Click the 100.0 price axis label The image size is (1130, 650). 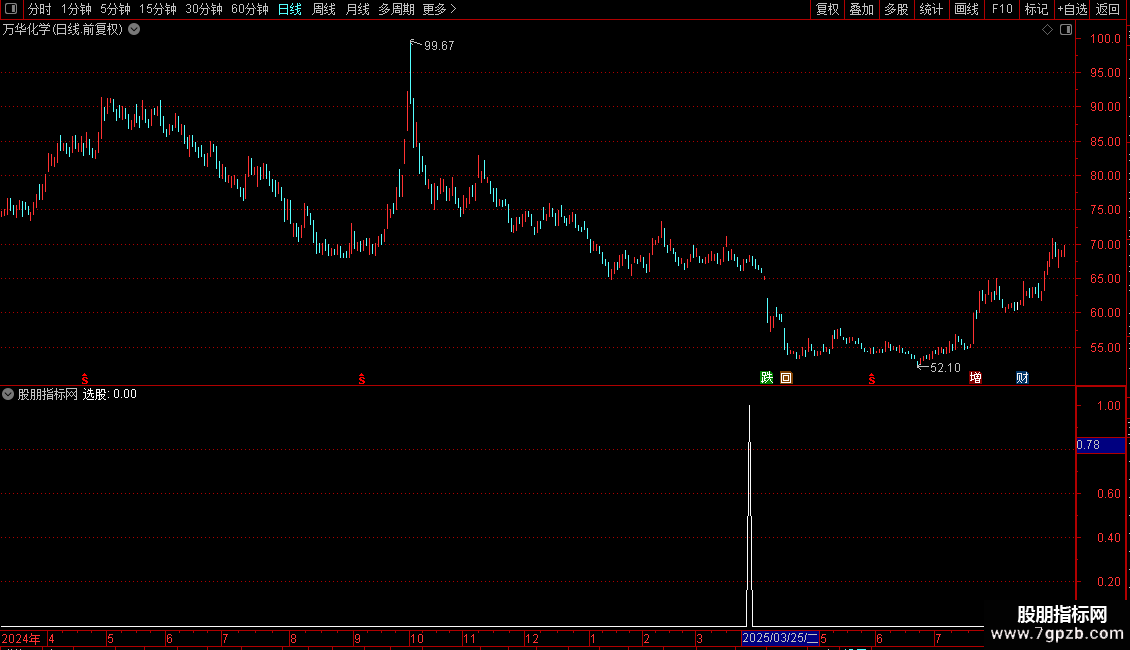coord(1105,39)
